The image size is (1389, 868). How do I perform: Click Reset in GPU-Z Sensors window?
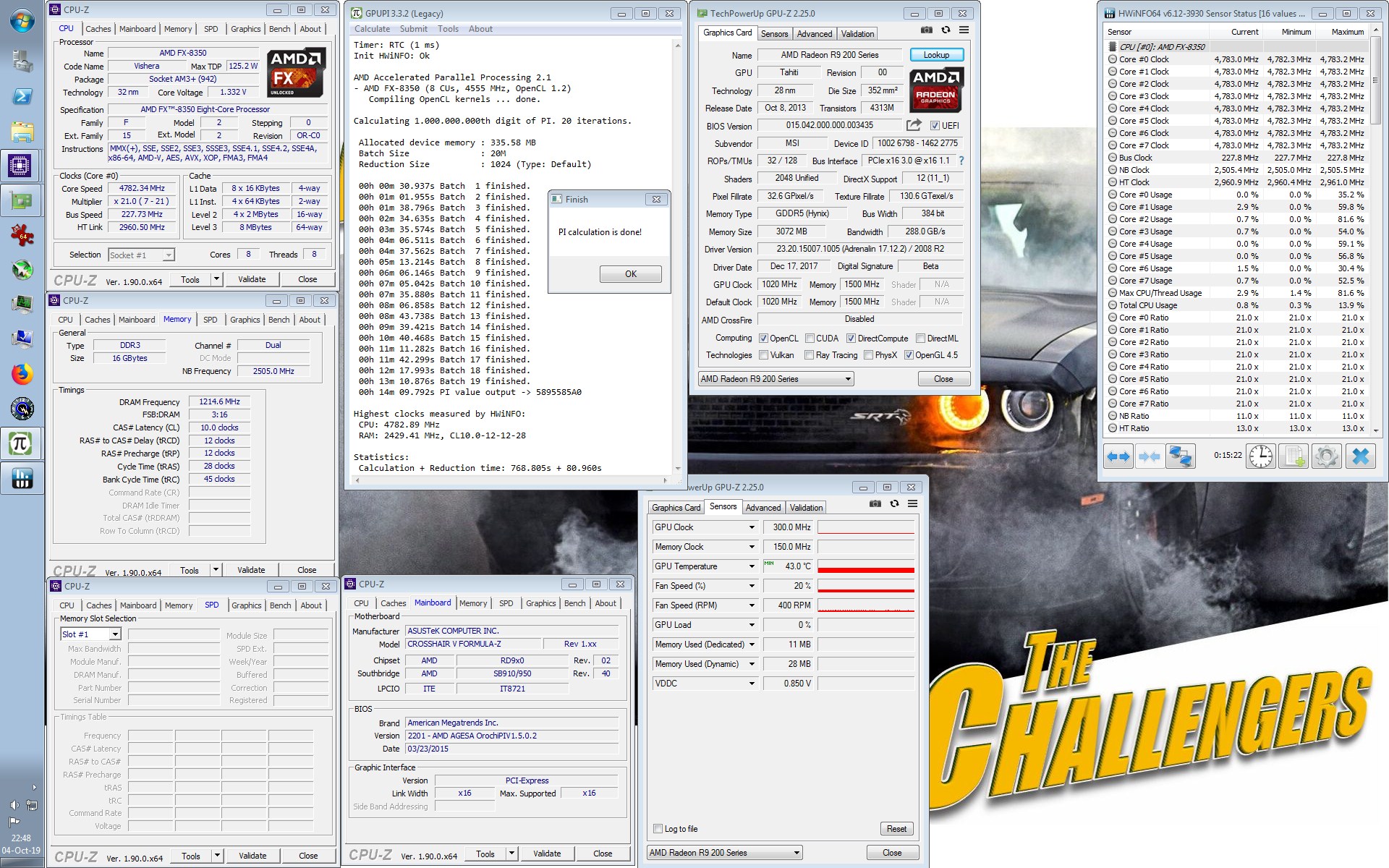(896, 829)
